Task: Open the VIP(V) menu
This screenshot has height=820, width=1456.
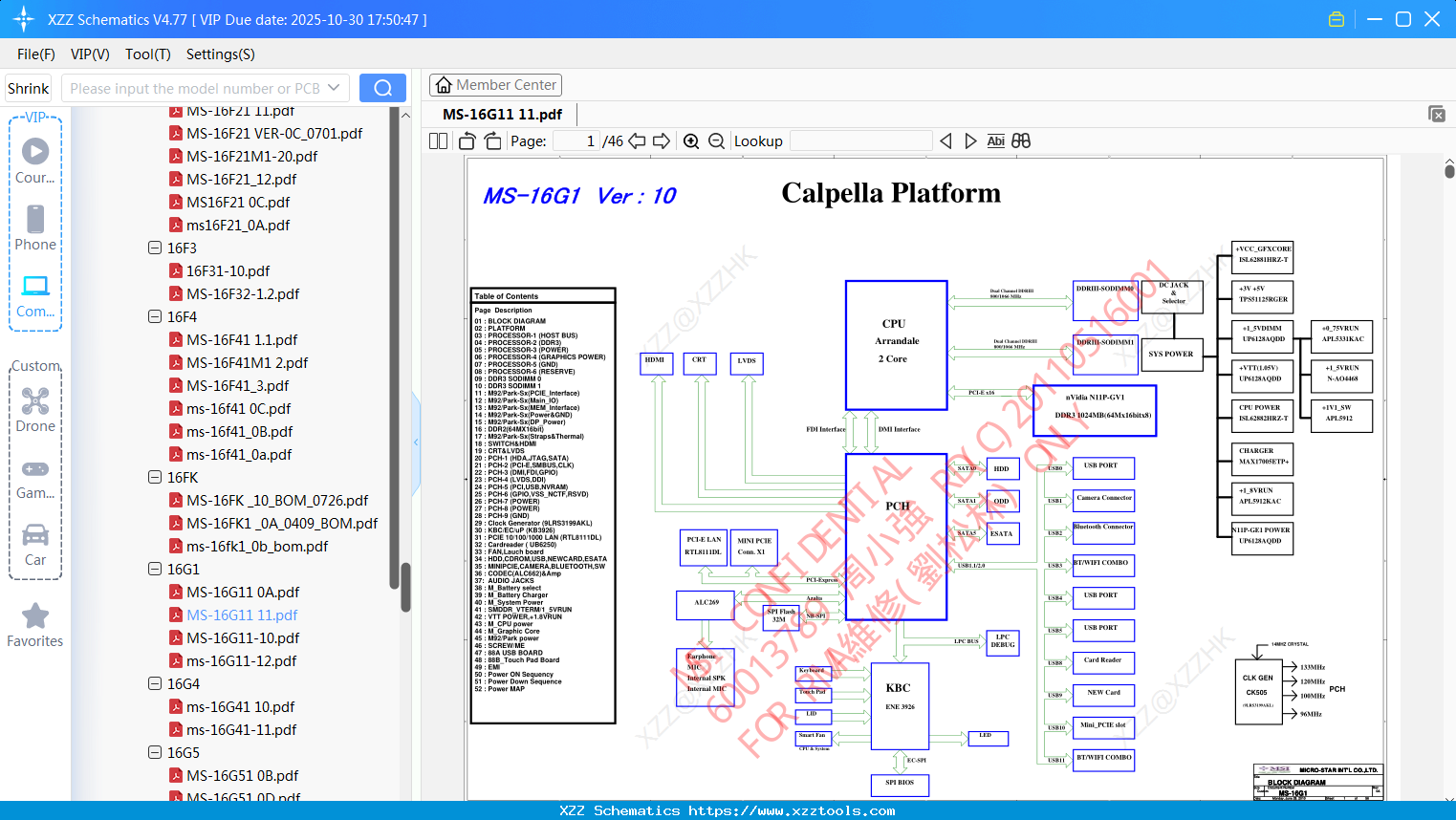Action: point(90,54)
